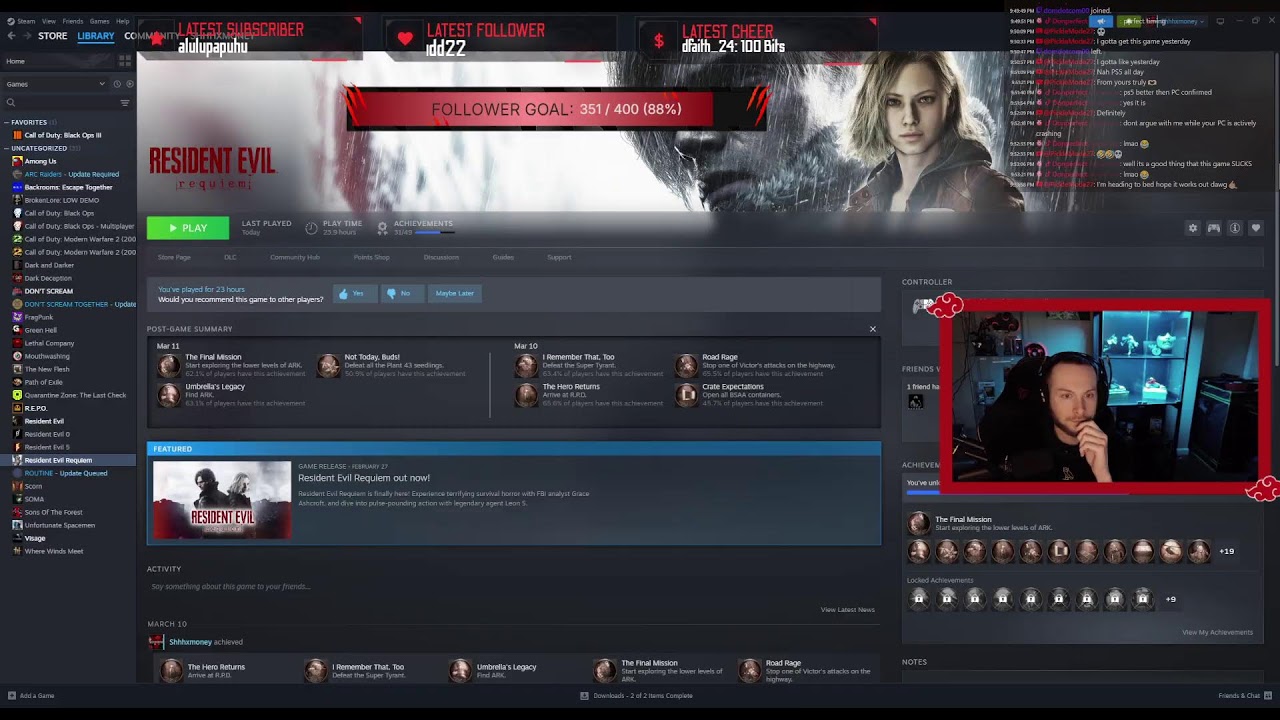The height and width of the screenshot is (720, 1280).
Task: Open the Store Page link
Action: point(174,257)
